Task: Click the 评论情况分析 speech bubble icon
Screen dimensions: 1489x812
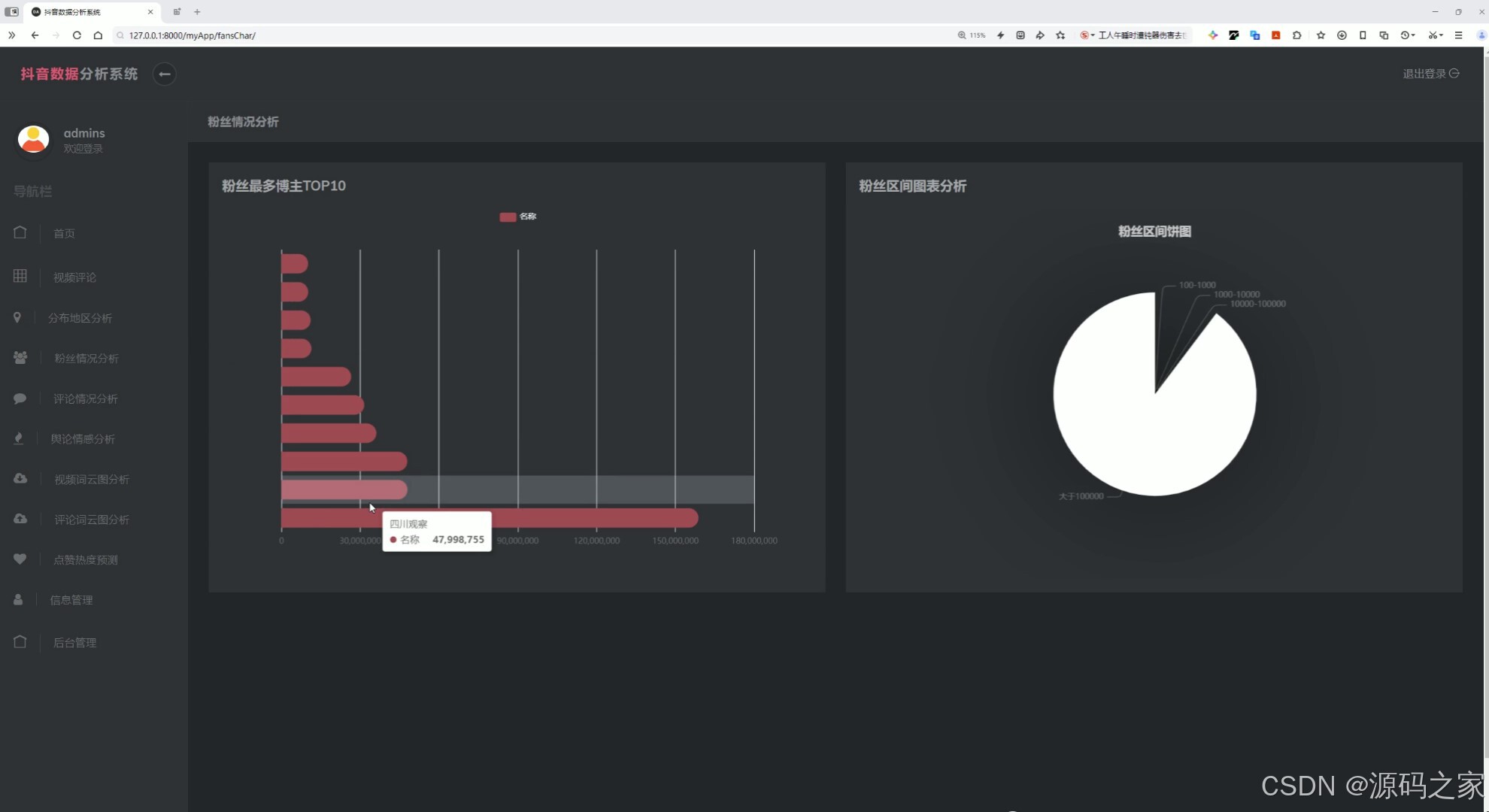Action: tap(20, 398)
